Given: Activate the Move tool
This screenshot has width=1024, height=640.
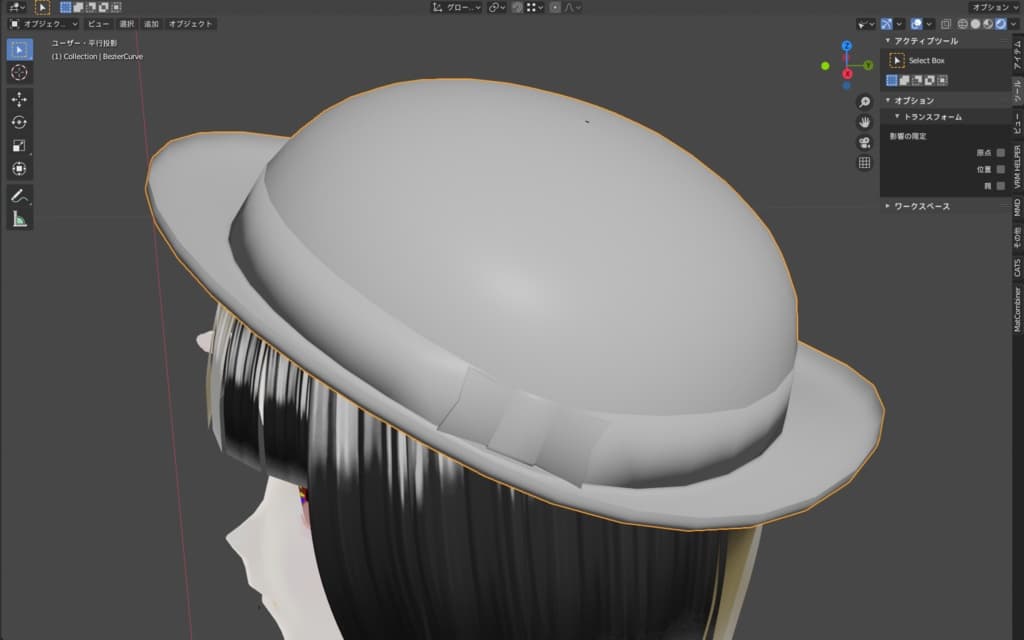Looking at the screenshot, I should coord(19,99).
